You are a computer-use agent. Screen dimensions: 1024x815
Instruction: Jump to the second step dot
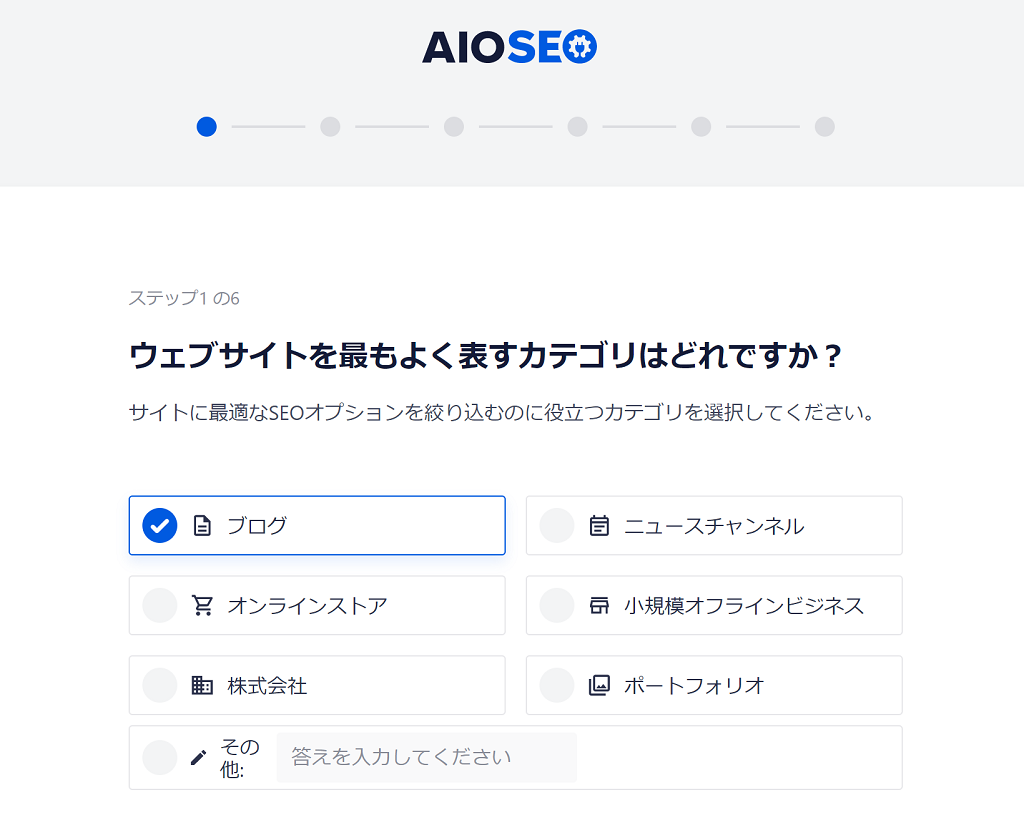[330, 127]
